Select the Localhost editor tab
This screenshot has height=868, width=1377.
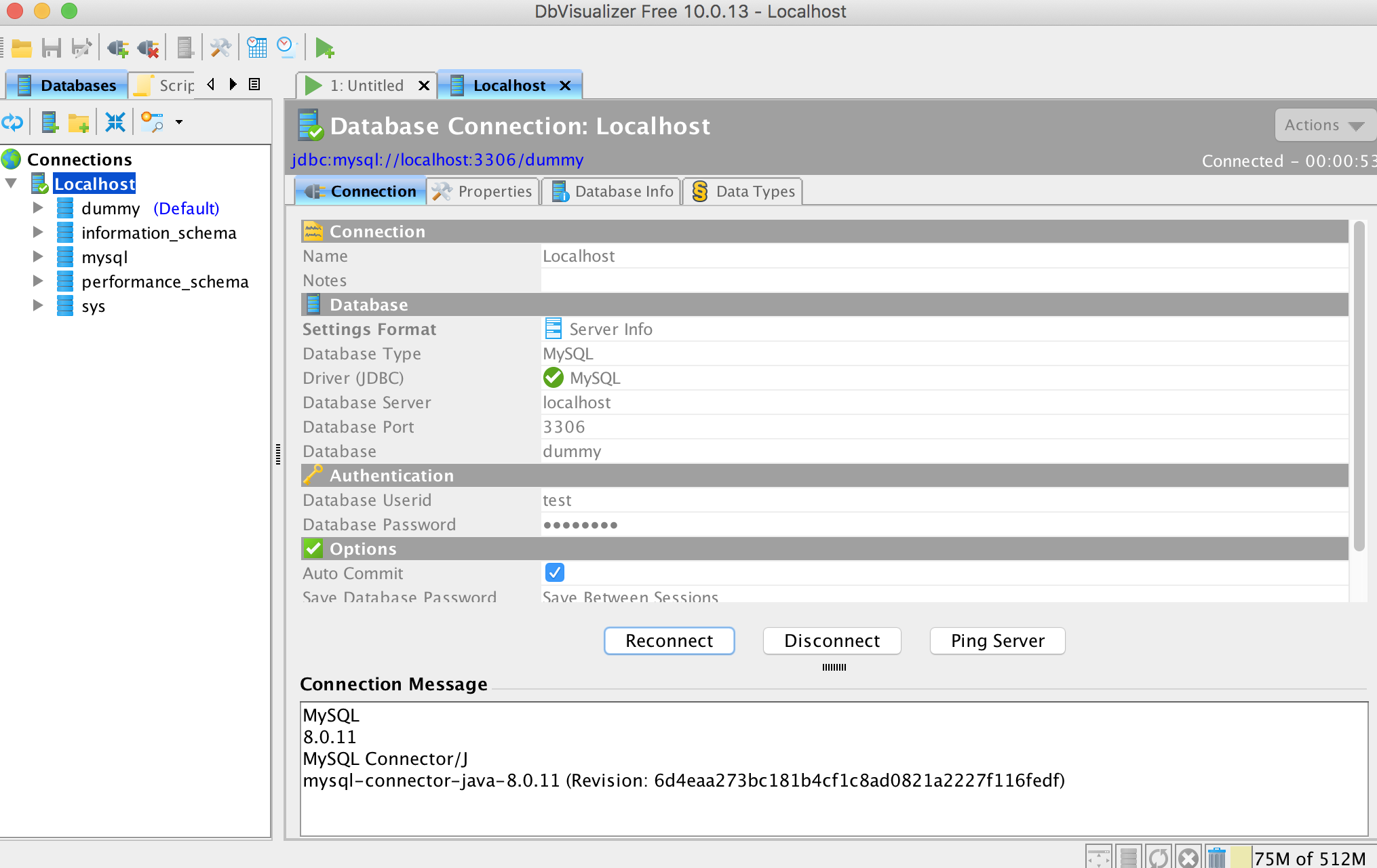coord(509,85)
